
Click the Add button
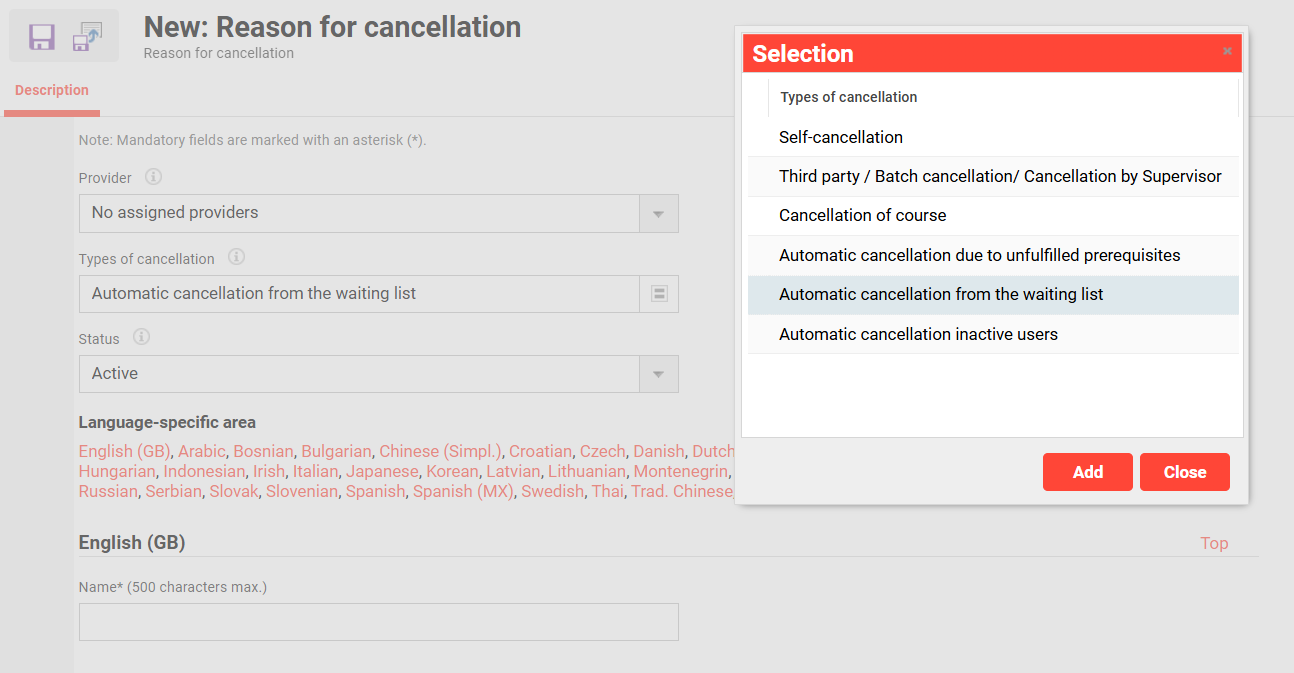click(1088, 471)
